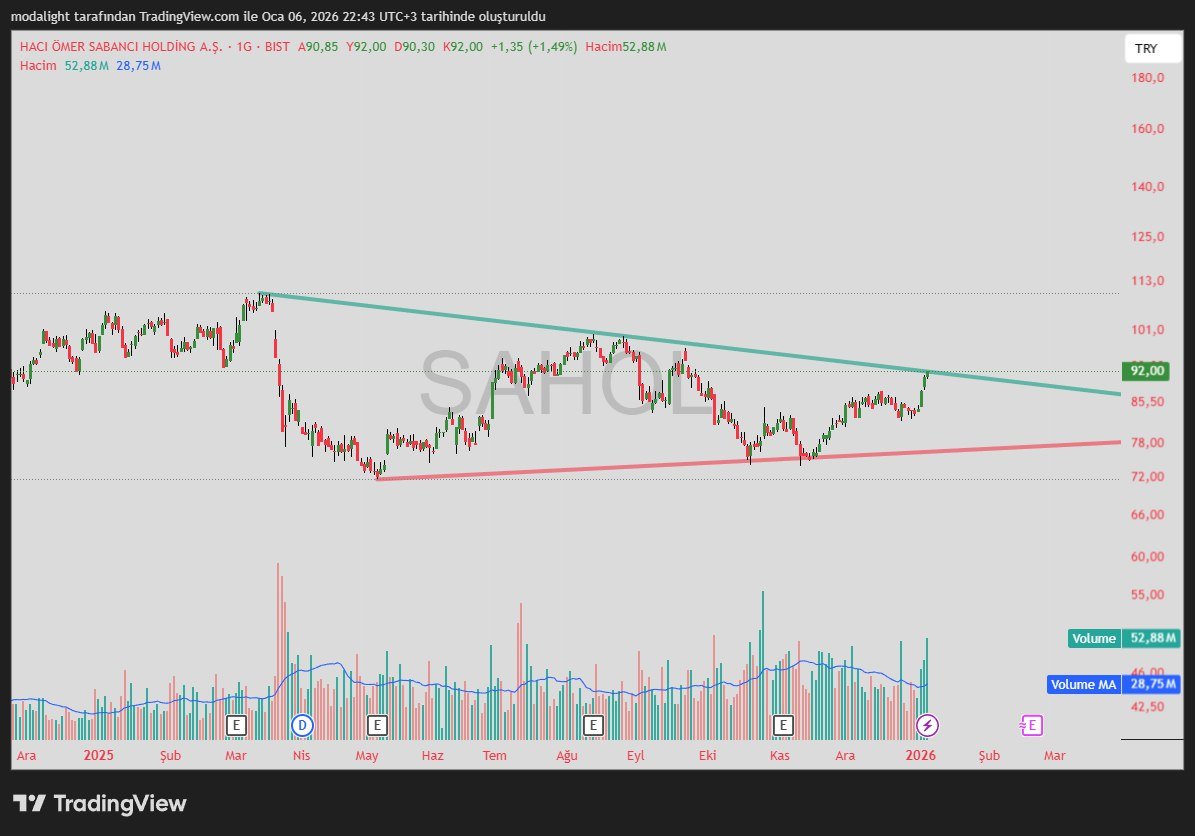The height and width of the screenshot is (836, 1195).
Task: Select the Hacim indicator legend
Action: click(x=38, y=66)
